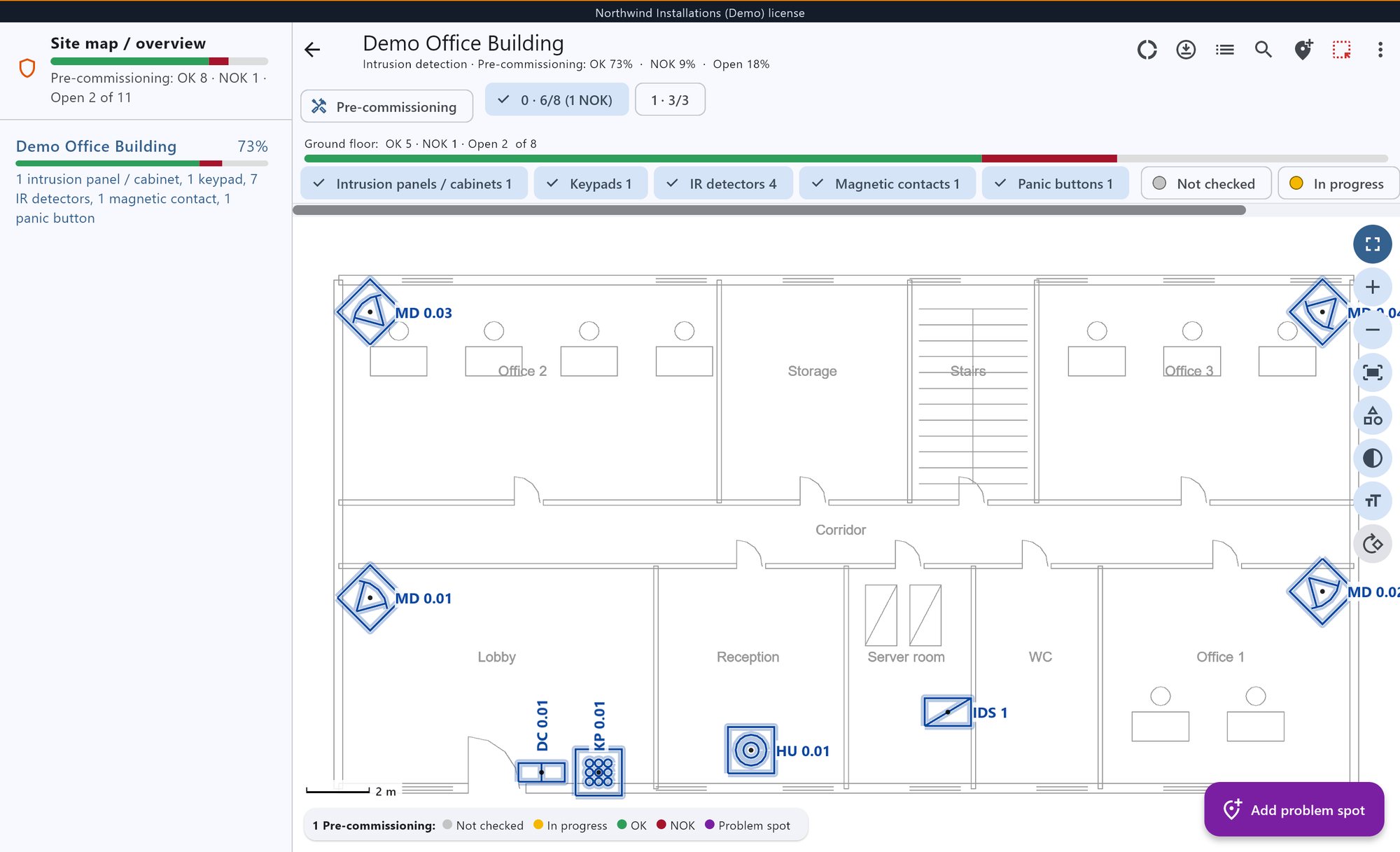Open the Pre-commissioning phase selector
The image size is (1400, 852).
386,106
